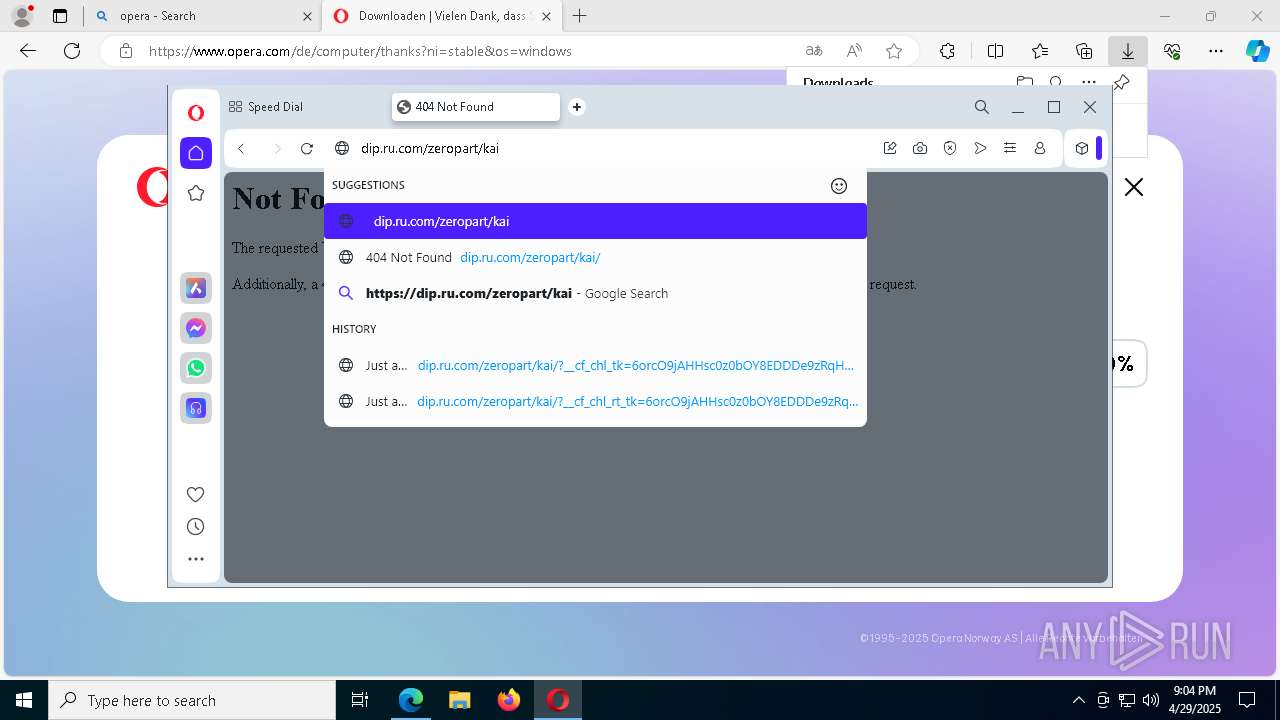Viewport: 1280px width, 720px height.
Task: Close the 'opera - Search' Edge tab
Action: click(307, 16)
